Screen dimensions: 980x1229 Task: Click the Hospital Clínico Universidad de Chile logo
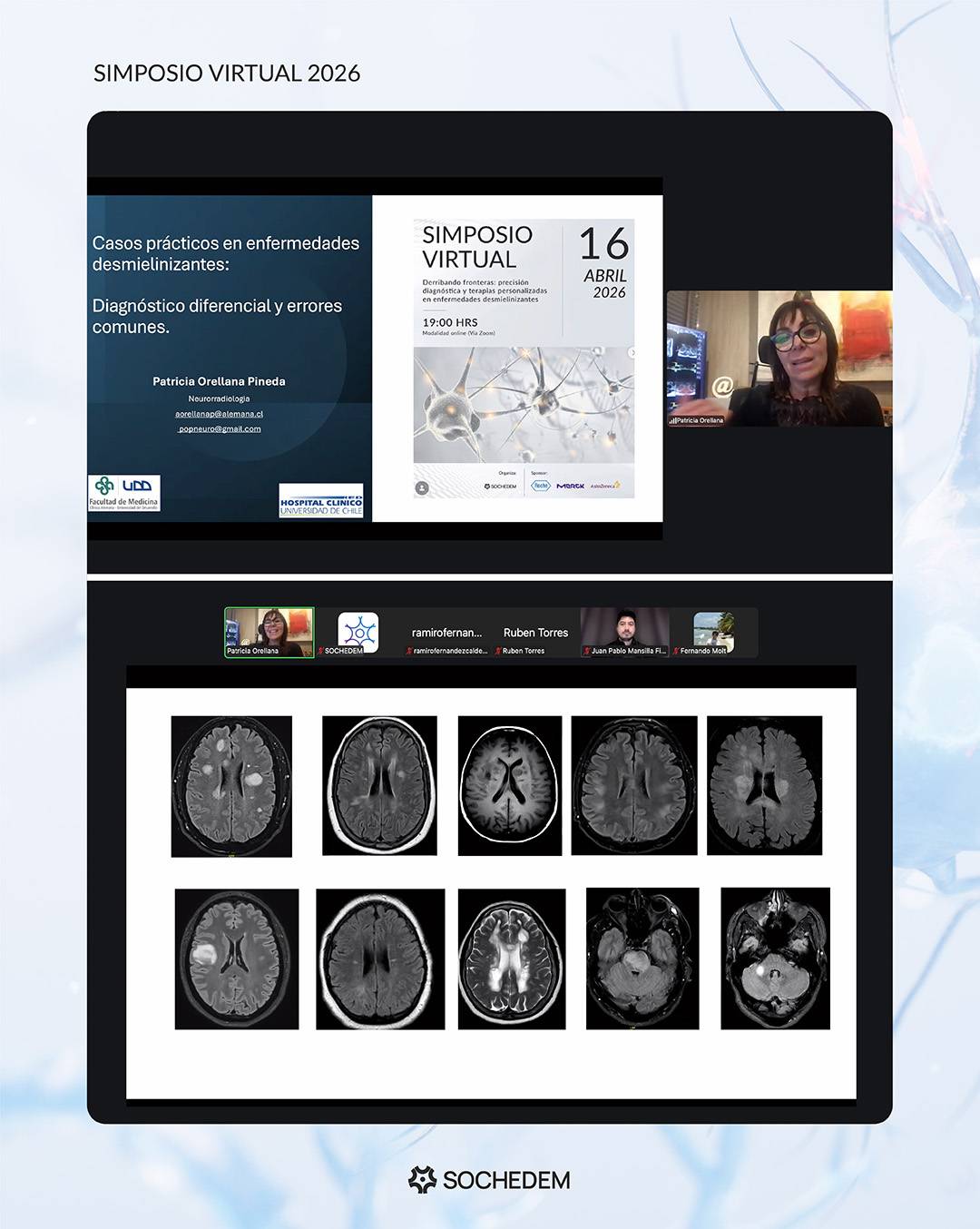coord(321,500)
